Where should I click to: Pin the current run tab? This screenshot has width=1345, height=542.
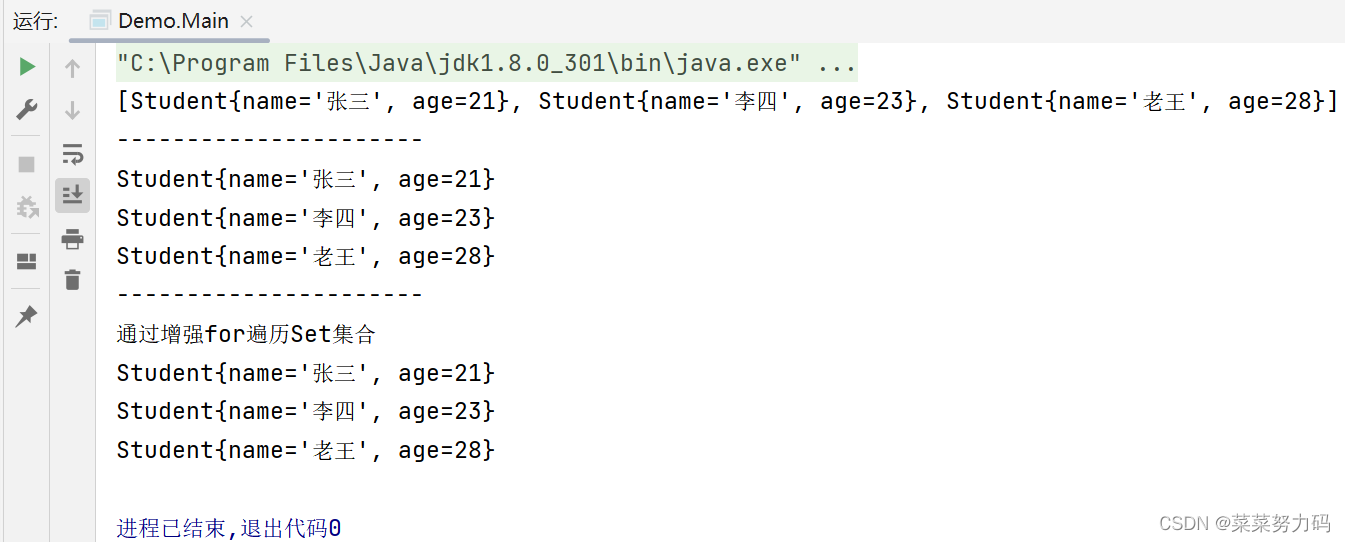[x=27, y=317]
